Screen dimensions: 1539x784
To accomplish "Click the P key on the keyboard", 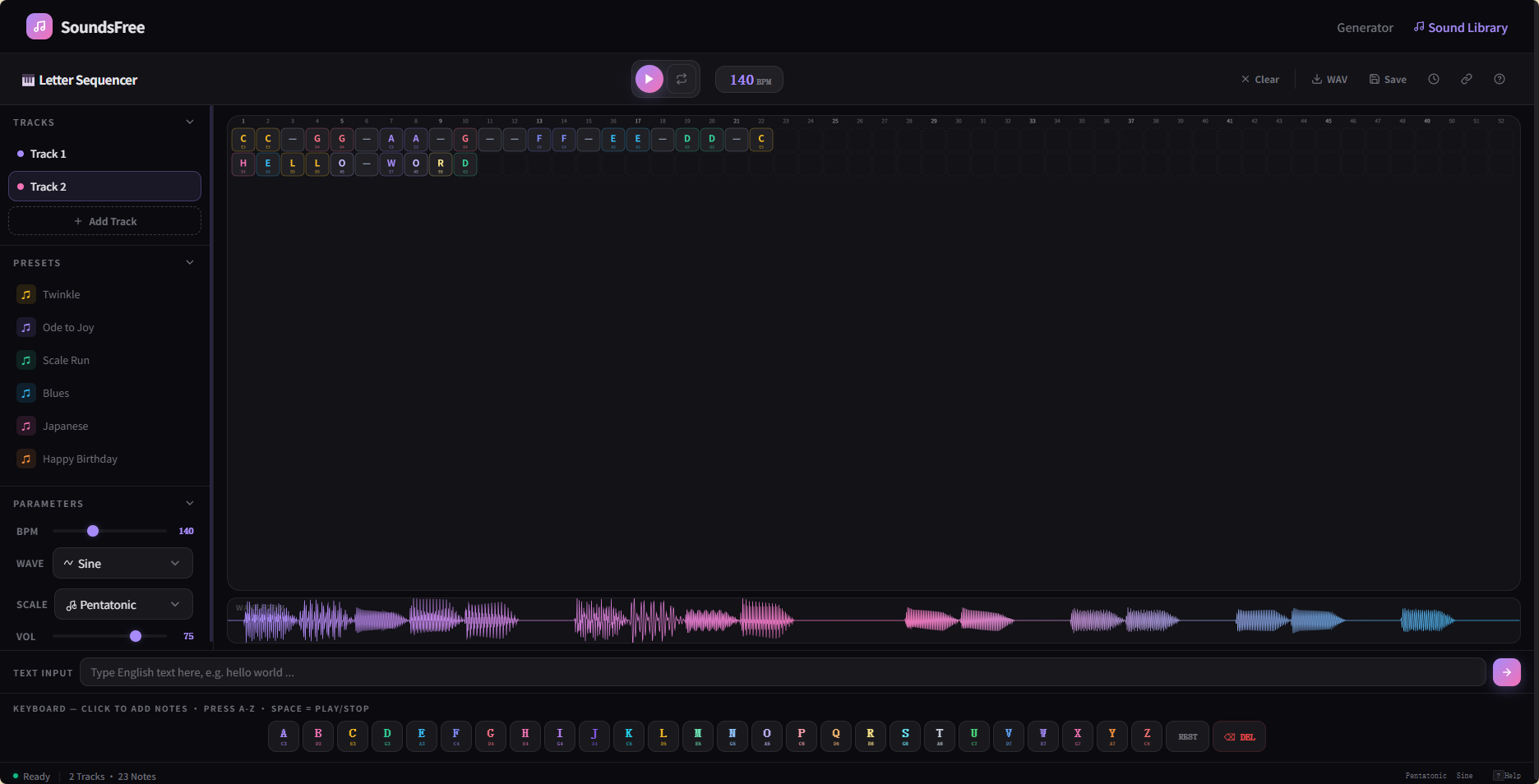I will coord(802,736).
